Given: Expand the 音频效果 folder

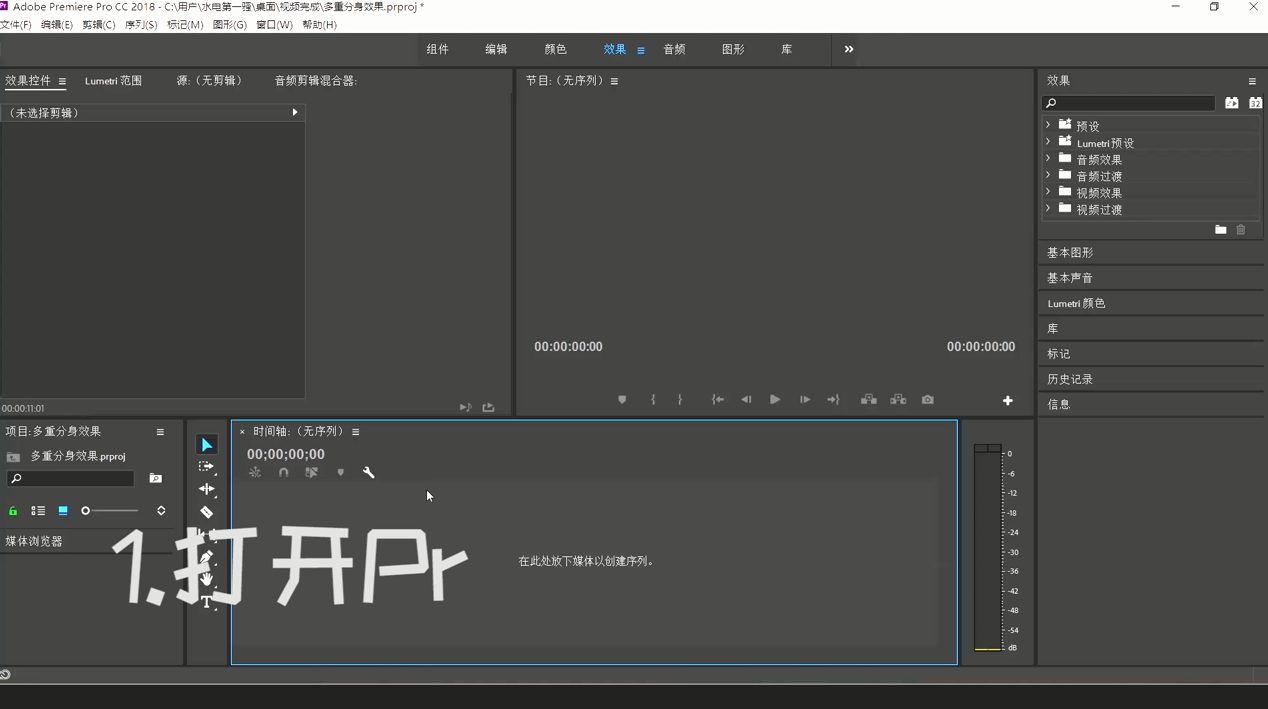Looking at the screenshot, I should pos(1048,158).
